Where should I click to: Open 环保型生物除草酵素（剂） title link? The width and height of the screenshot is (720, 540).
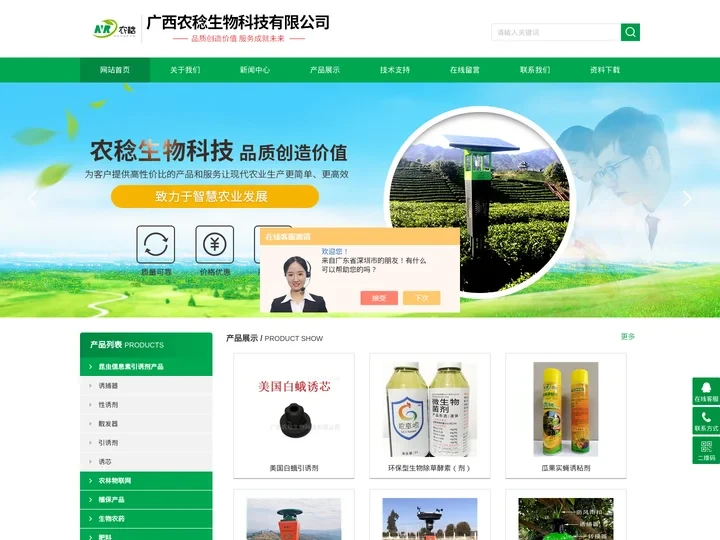pos(430,468)
